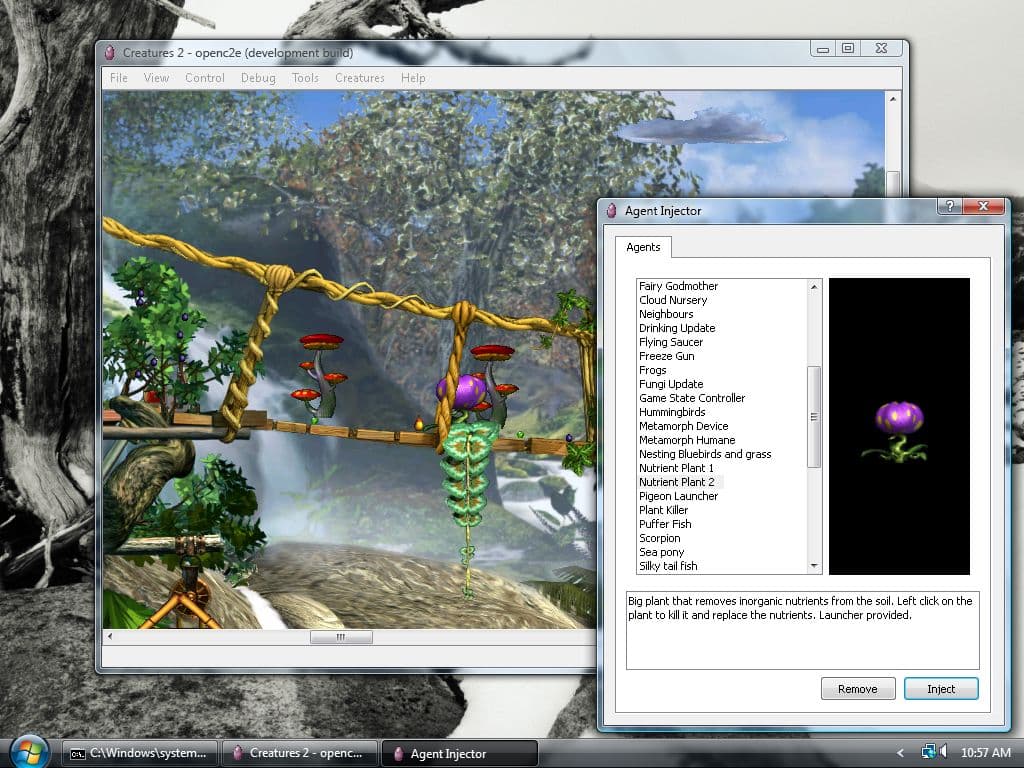Click the game view scroll left arrow
Viewport: 1024px width, 768px height.
[x=110, y=637]
